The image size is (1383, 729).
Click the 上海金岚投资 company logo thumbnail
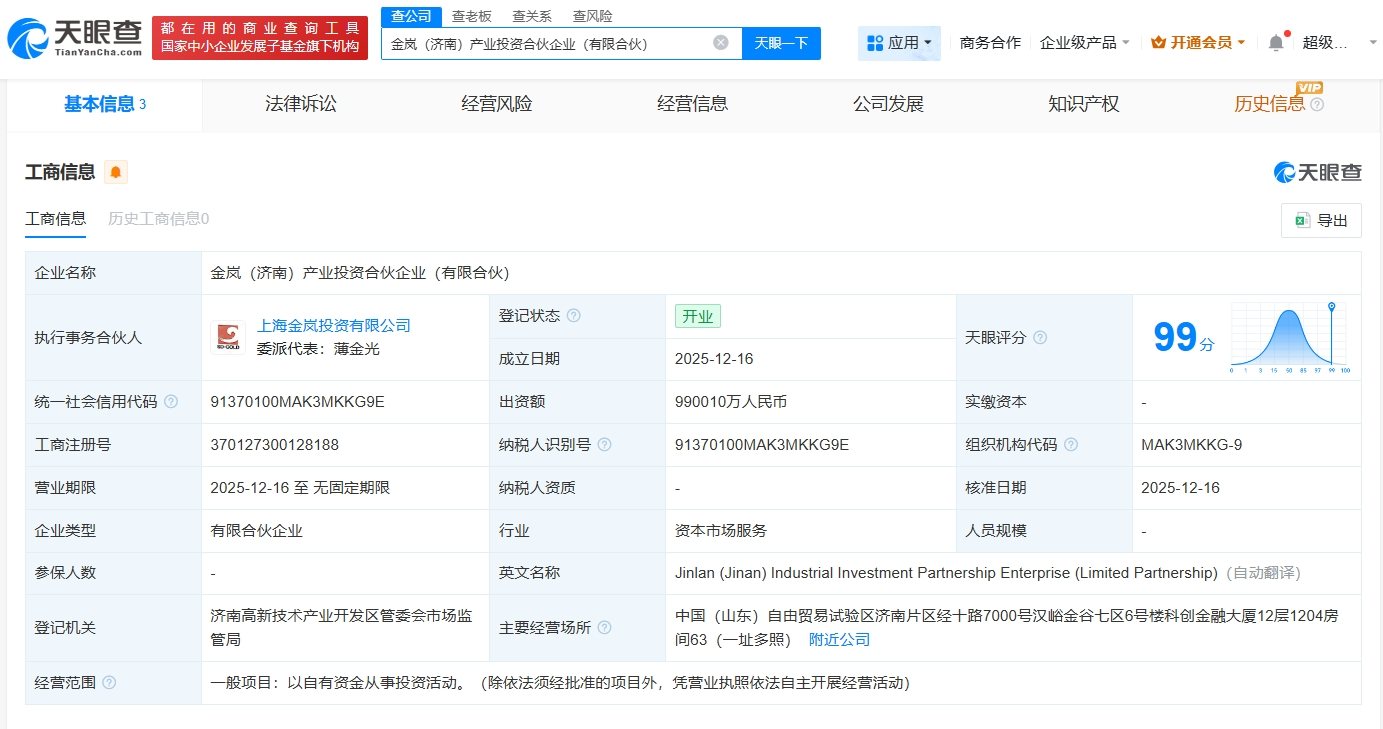228,337
